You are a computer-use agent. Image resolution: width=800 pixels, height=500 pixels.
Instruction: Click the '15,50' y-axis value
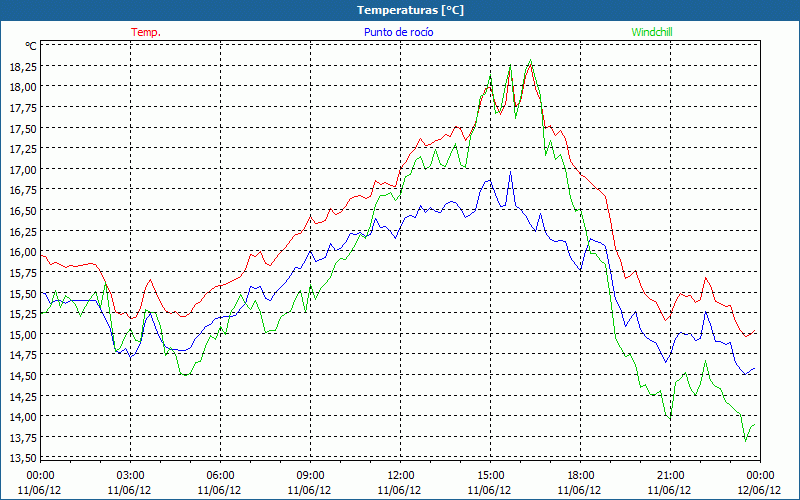(x=23, y=293)
